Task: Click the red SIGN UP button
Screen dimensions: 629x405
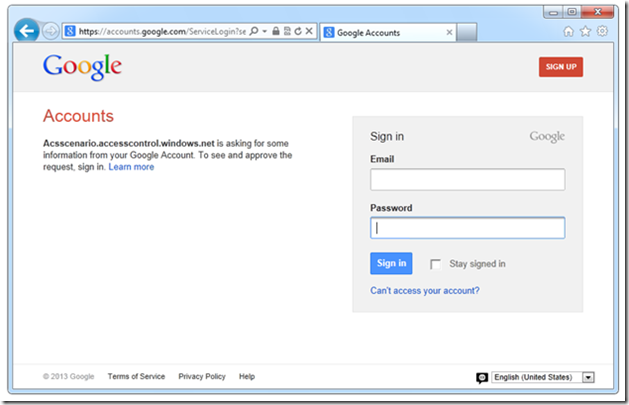Action: pyautogui.click(x=561, y=67)
